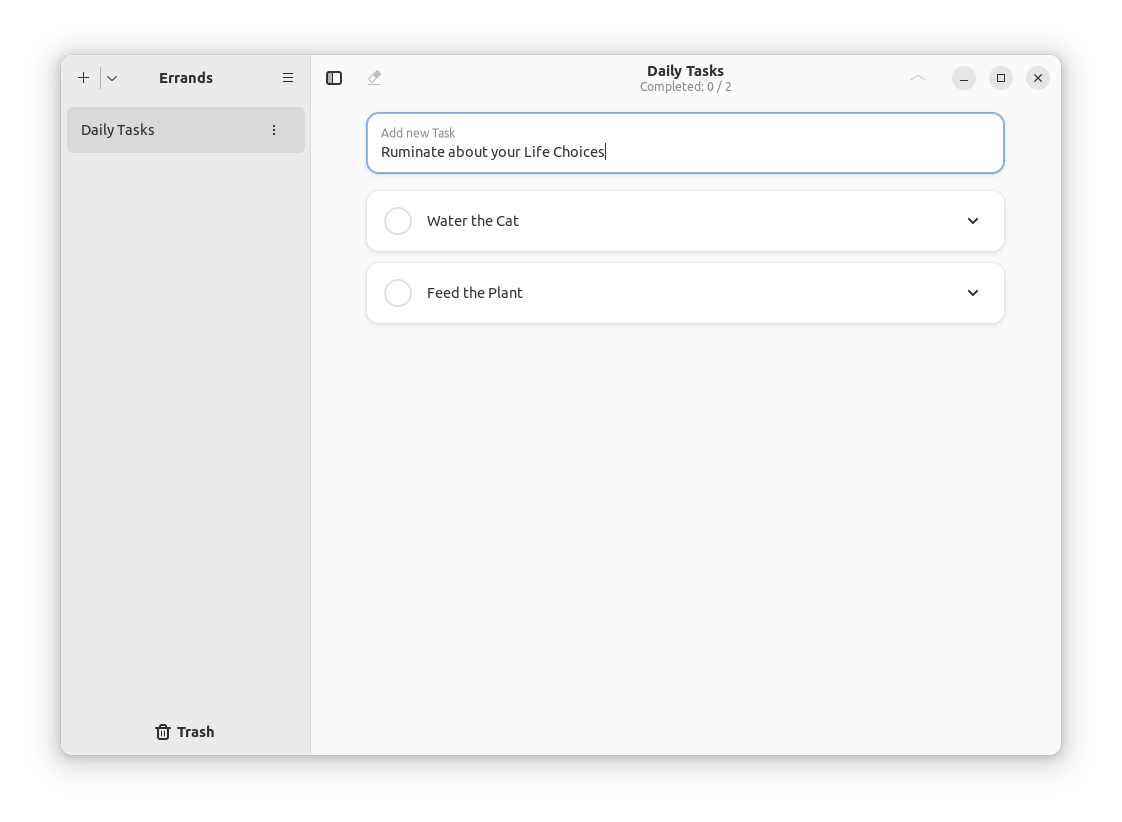Select the Daily Tasks list in the sidebar

tap(160, 129)
